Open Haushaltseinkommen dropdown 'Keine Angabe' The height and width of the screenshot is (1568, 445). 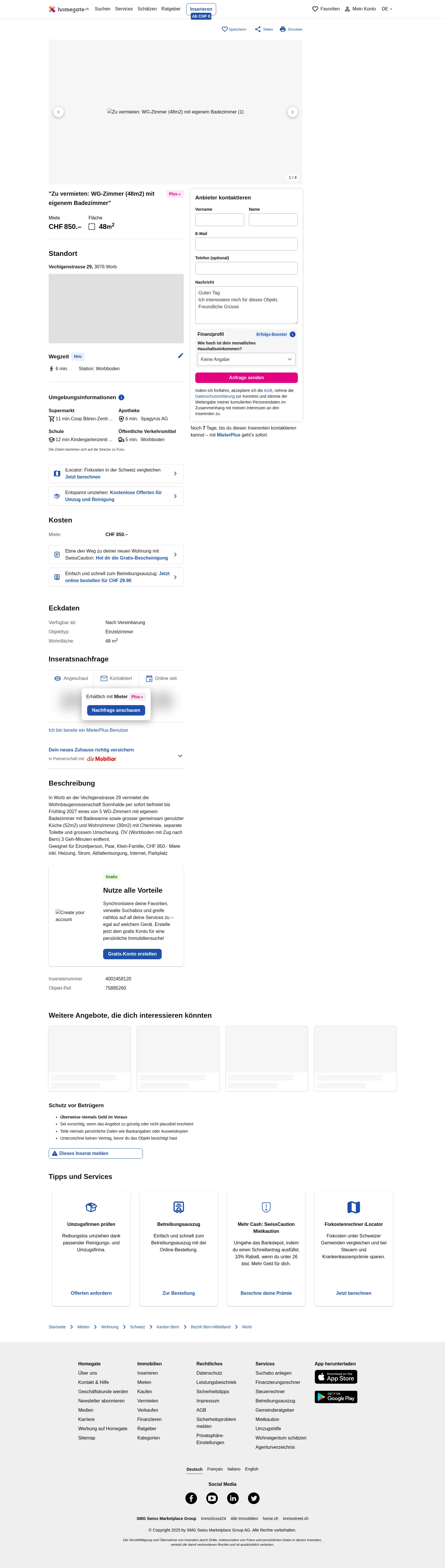click(x=246, y=359)
